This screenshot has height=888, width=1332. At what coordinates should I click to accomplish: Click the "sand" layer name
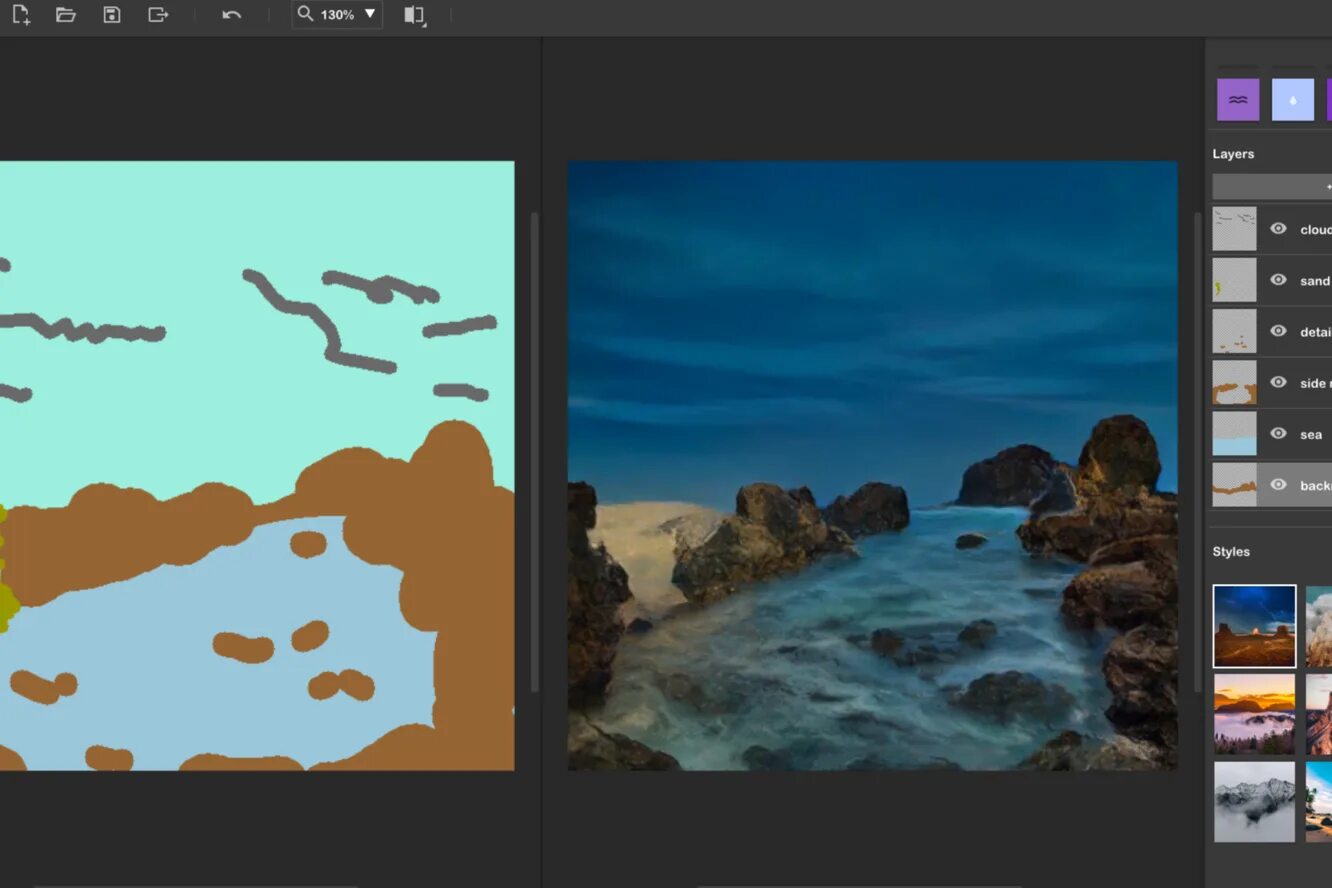click(1315, 281)
